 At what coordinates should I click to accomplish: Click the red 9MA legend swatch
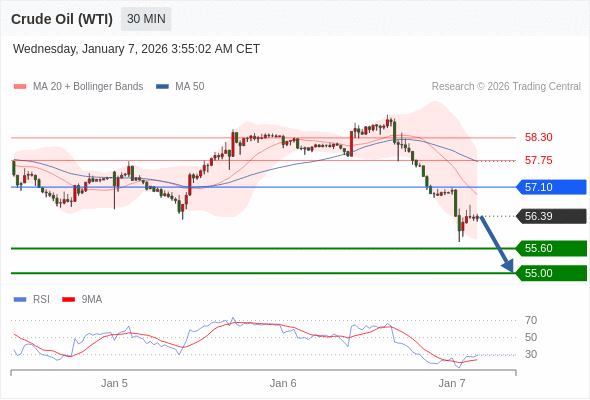(x=68, y=300)
